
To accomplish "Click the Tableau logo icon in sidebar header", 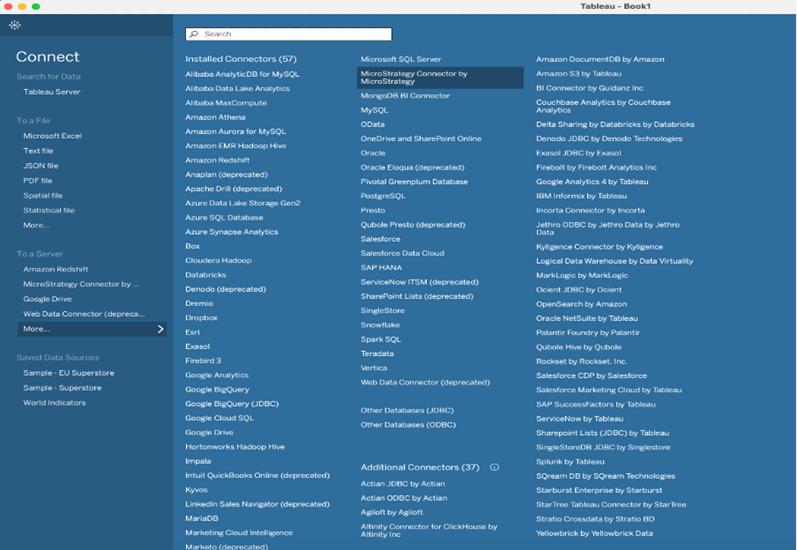I will coord(15,25).
